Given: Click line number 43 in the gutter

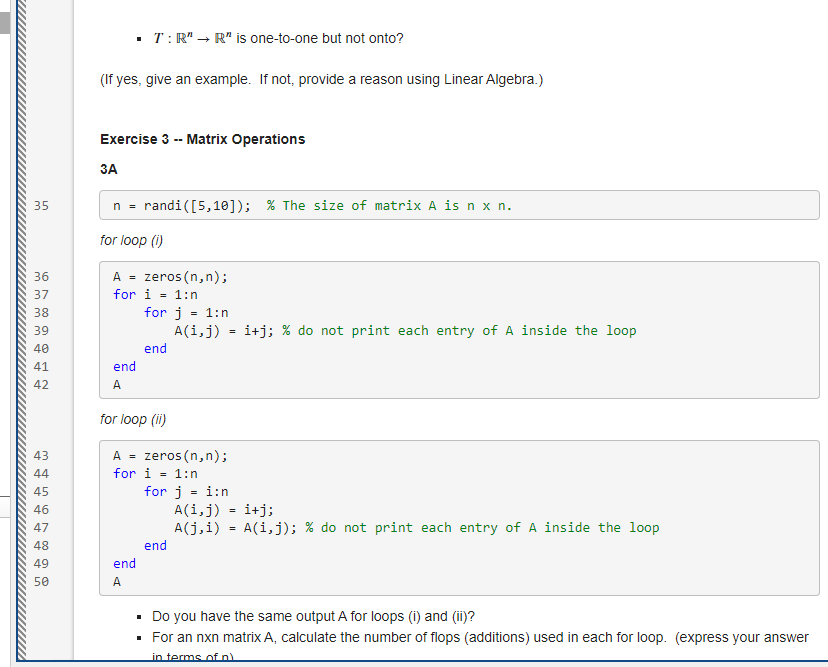Looking at the screenshot, I should (40, 455).
